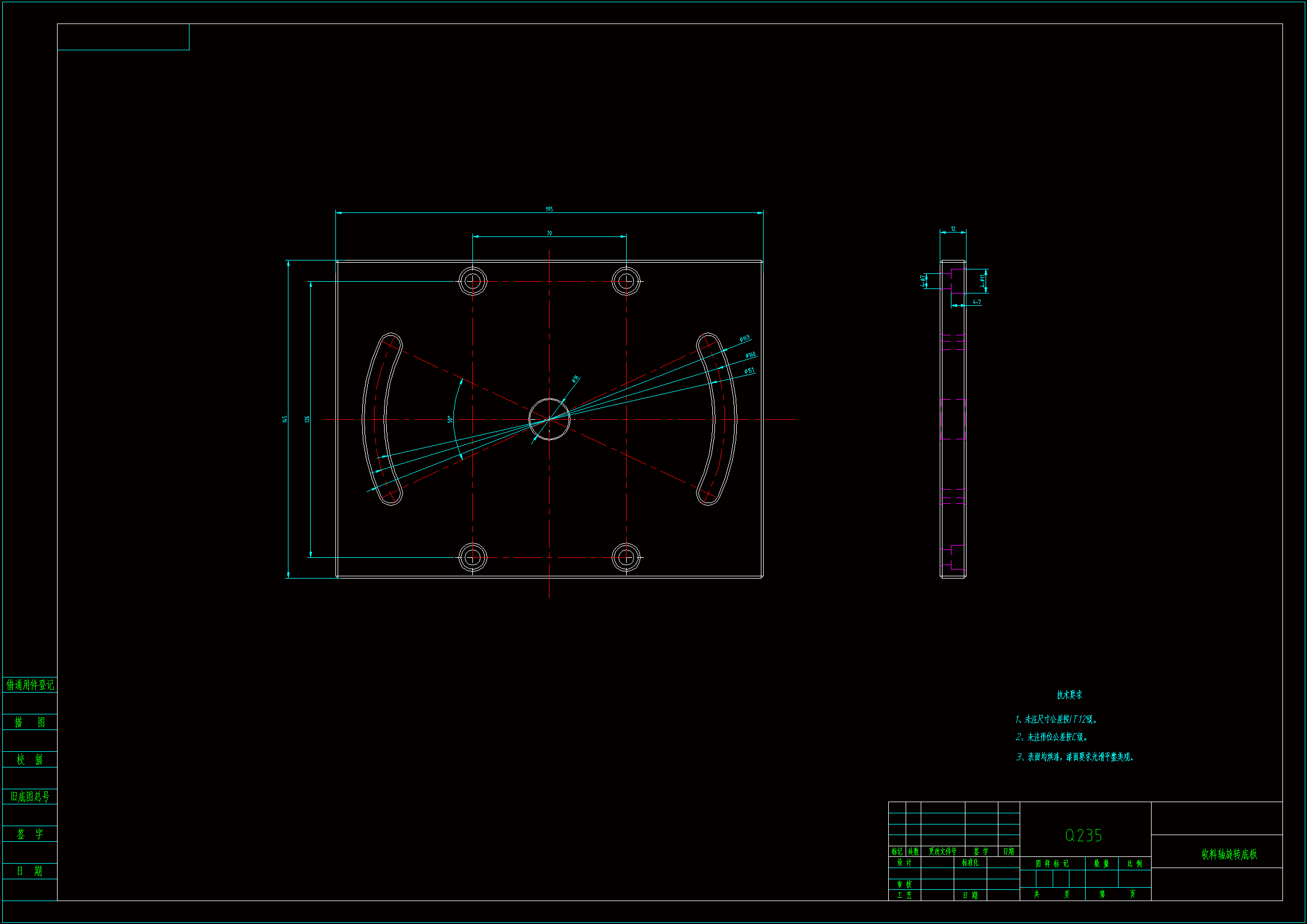The height and width of the screenshot is (924, 1307).
Task: Select technical note 3 about surface coating
Action: [1075, 757]
